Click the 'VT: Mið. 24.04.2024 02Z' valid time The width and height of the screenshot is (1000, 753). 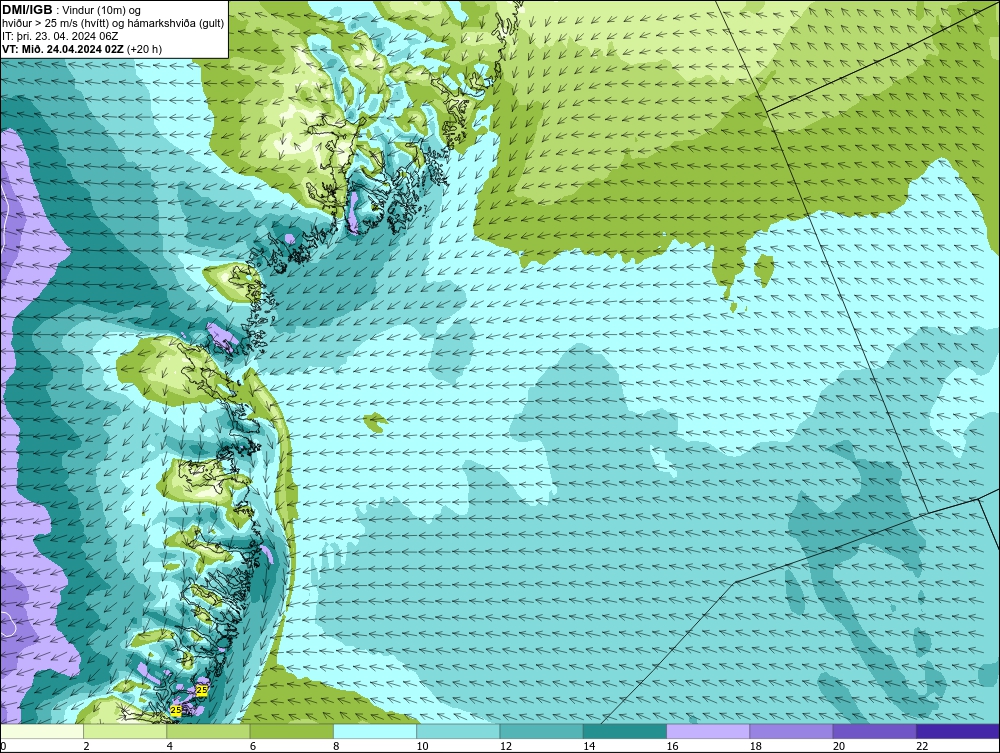(x=62, y=49)
